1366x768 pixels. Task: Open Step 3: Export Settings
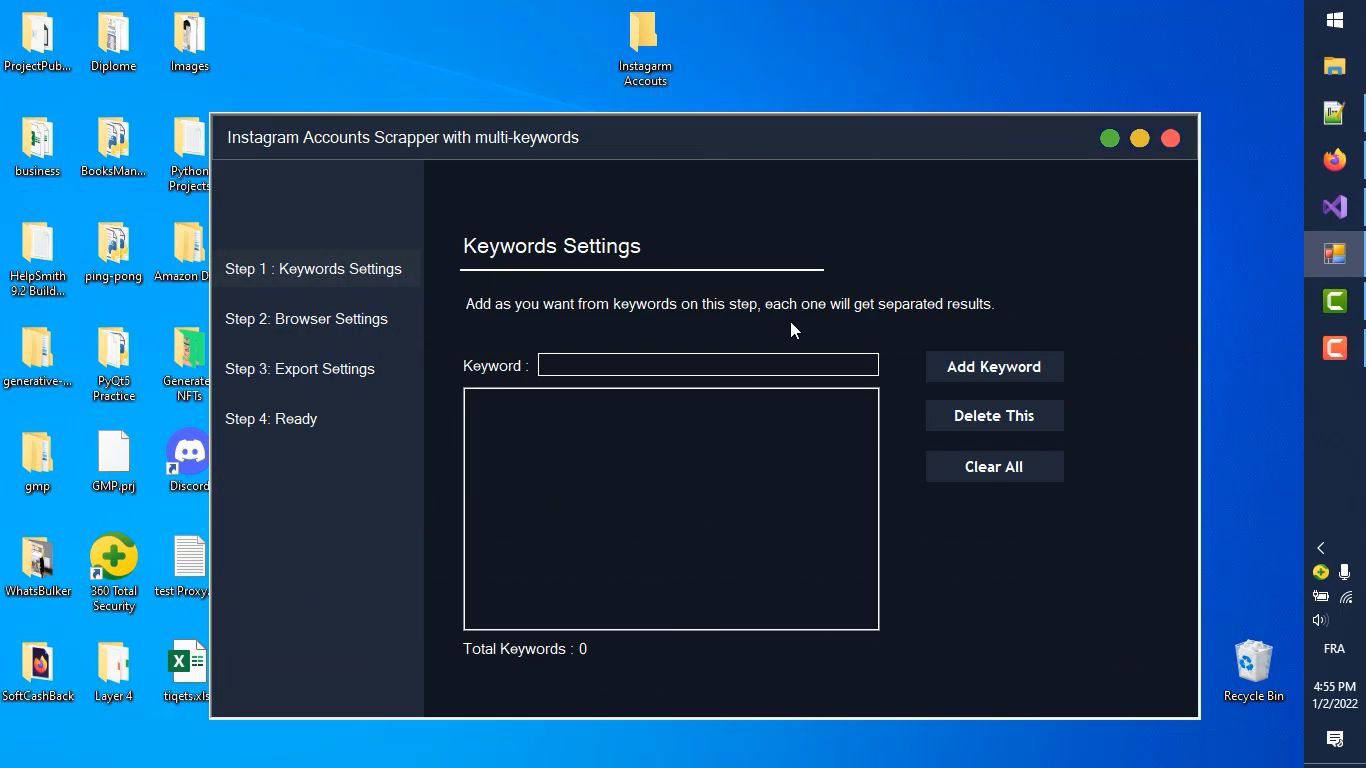[x=300, y=369]
